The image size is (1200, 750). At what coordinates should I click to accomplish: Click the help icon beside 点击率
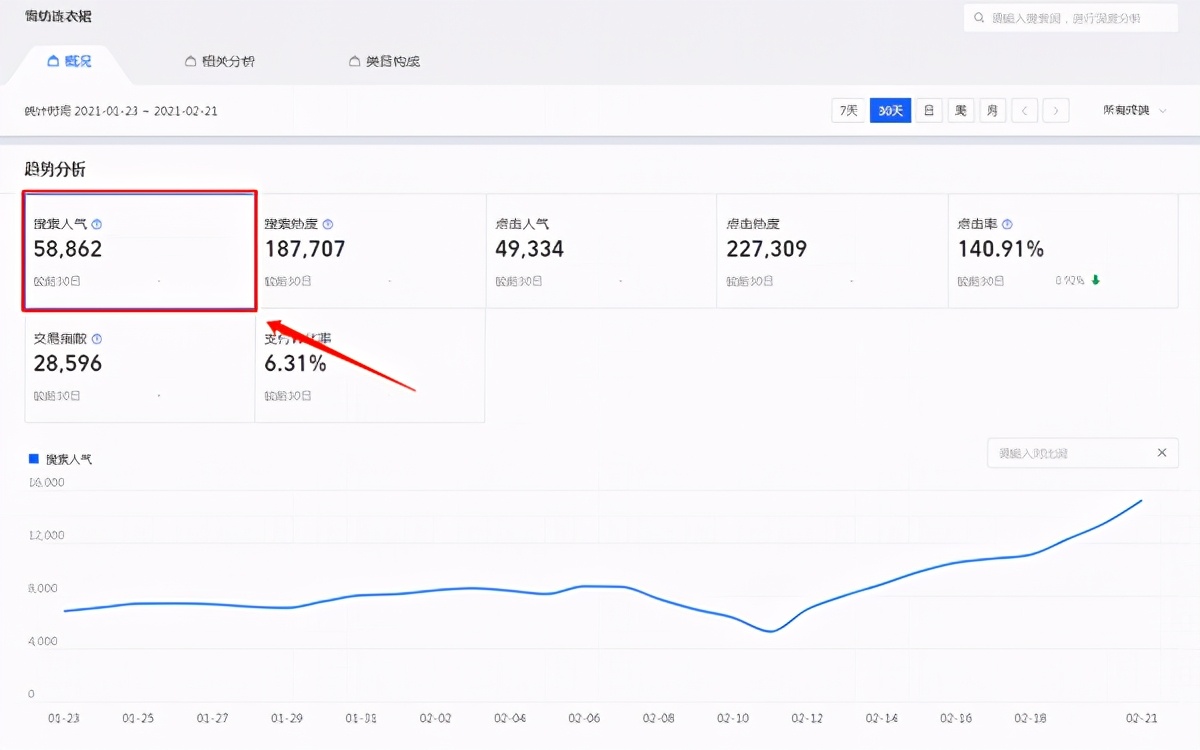(x=1007, y=225)
